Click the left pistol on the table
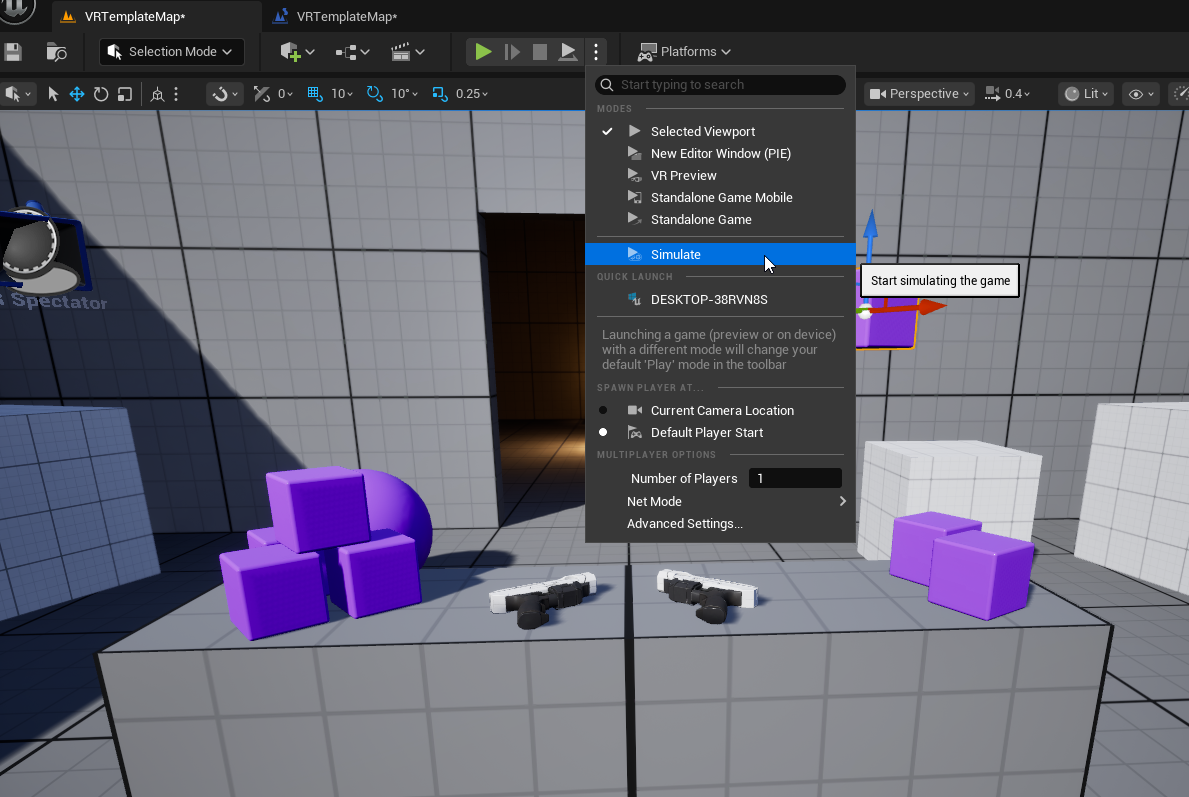1189x797 pixels. tap(542, 599)
